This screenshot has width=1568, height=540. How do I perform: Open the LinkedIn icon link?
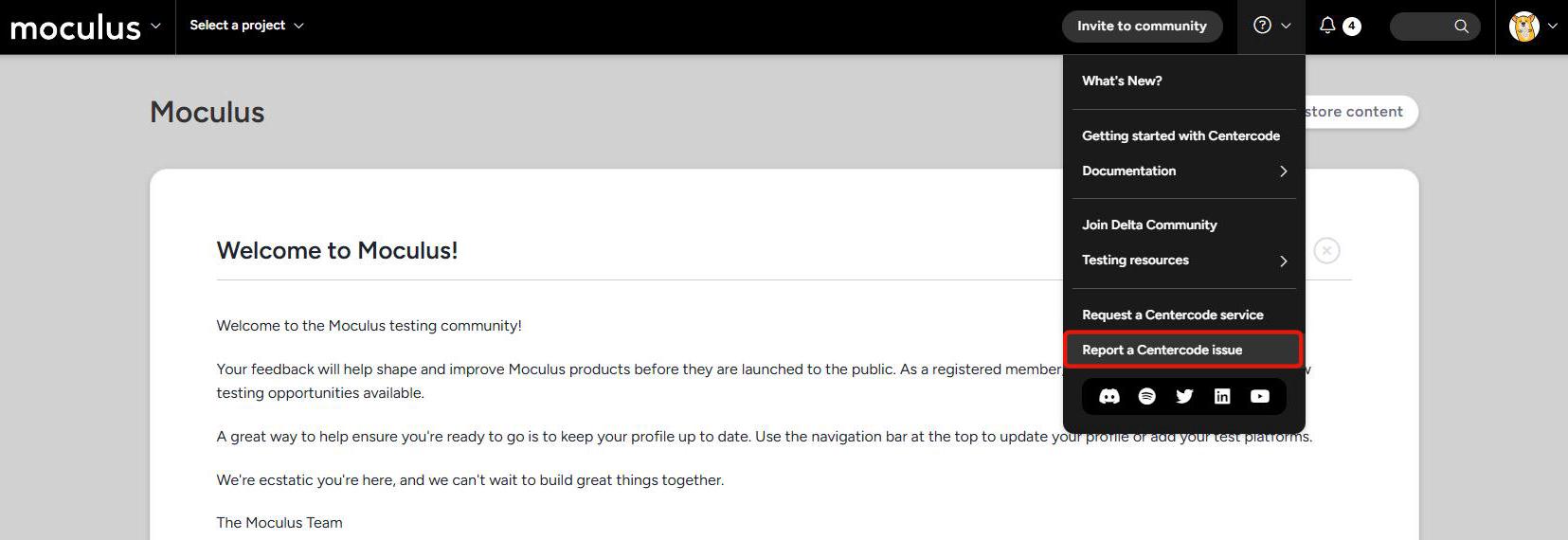tap(1222, 396)
